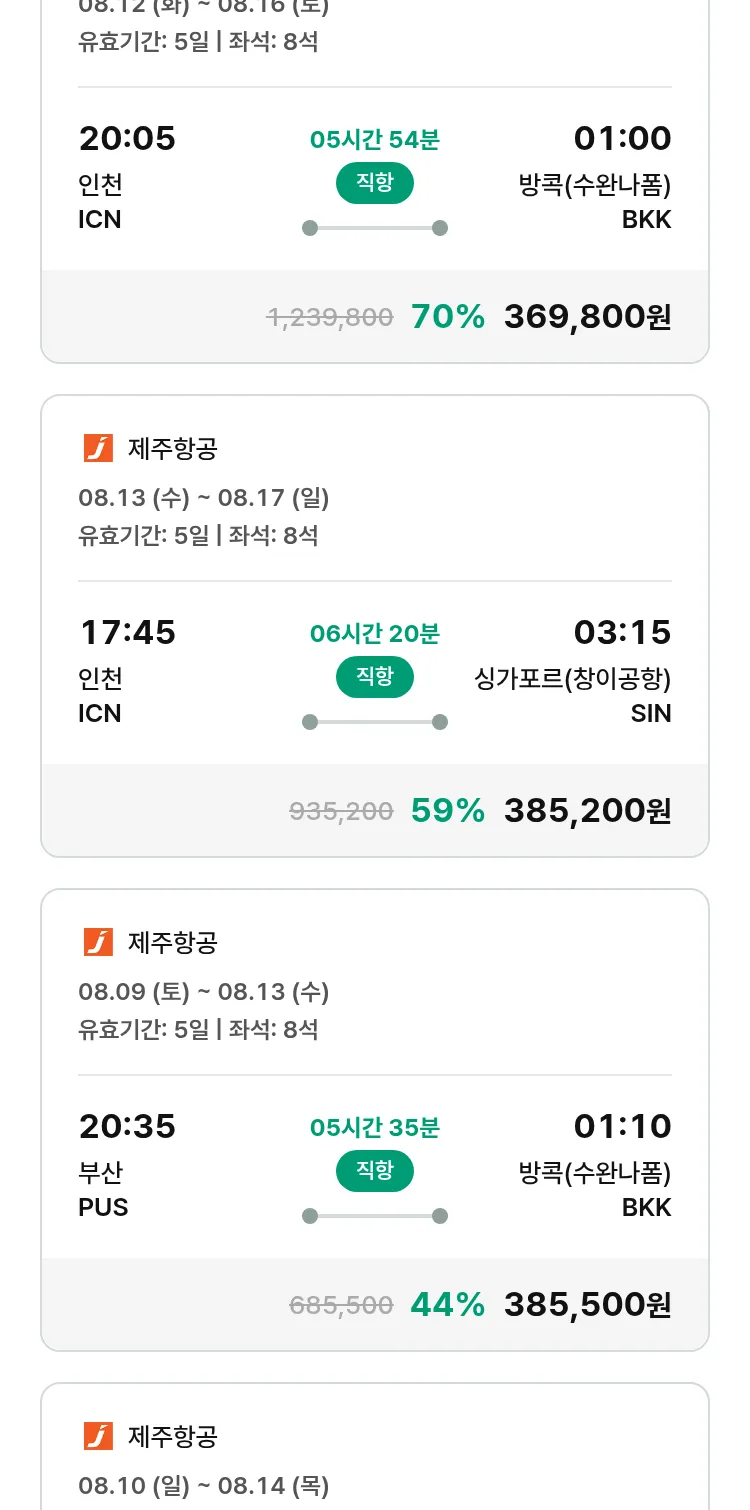Viewport: 750px width, 1510px height.
Task: Select the 369,800원 fare for Bangkok
Action: 587,317
